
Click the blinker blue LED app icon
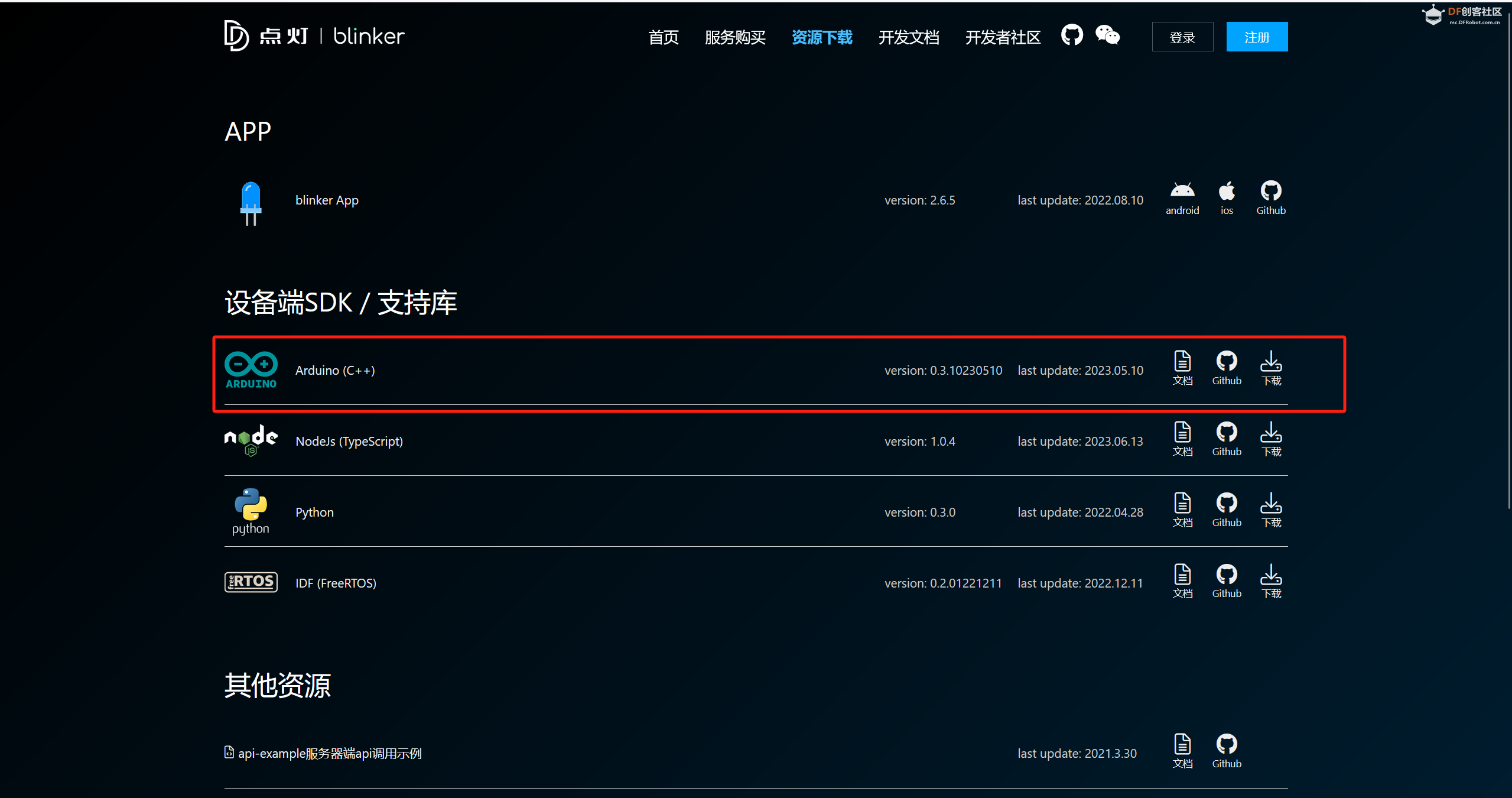251,203
